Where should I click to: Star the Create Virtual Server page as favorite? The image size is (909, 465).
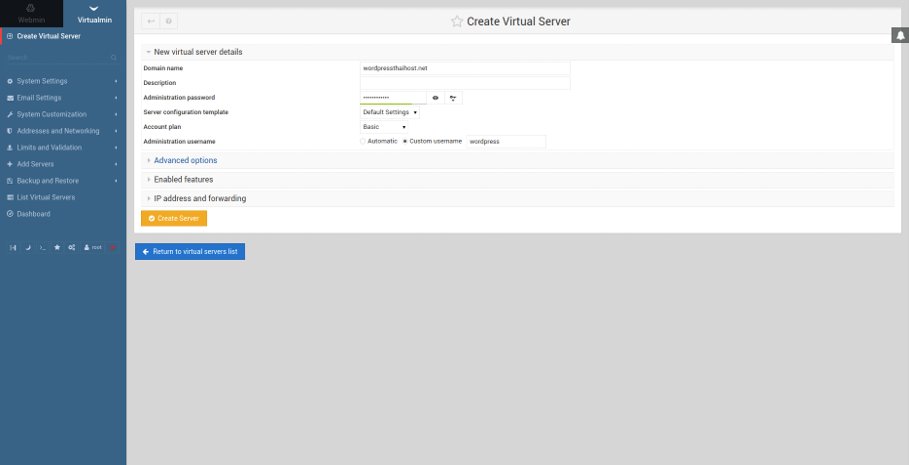457,21
